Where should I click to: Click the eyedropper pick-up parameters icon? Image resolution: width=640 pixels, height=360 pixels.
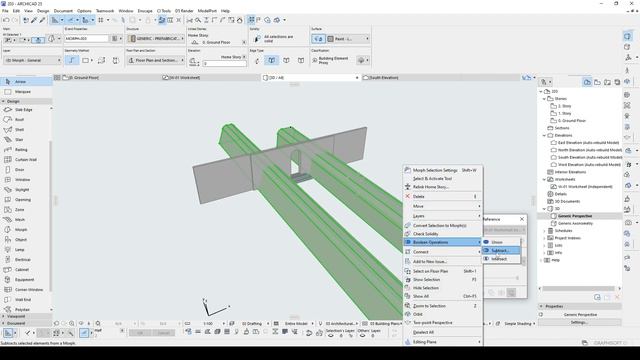coord(34,20)
